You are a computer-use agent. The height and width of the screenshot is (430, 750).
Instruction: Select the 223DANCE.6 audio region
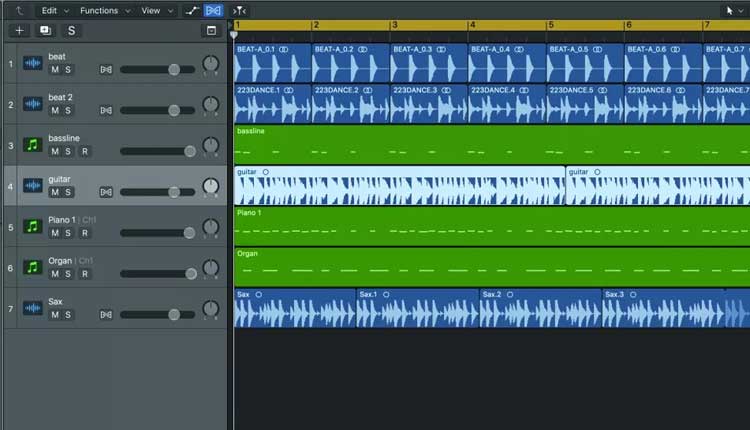(663, 104)
